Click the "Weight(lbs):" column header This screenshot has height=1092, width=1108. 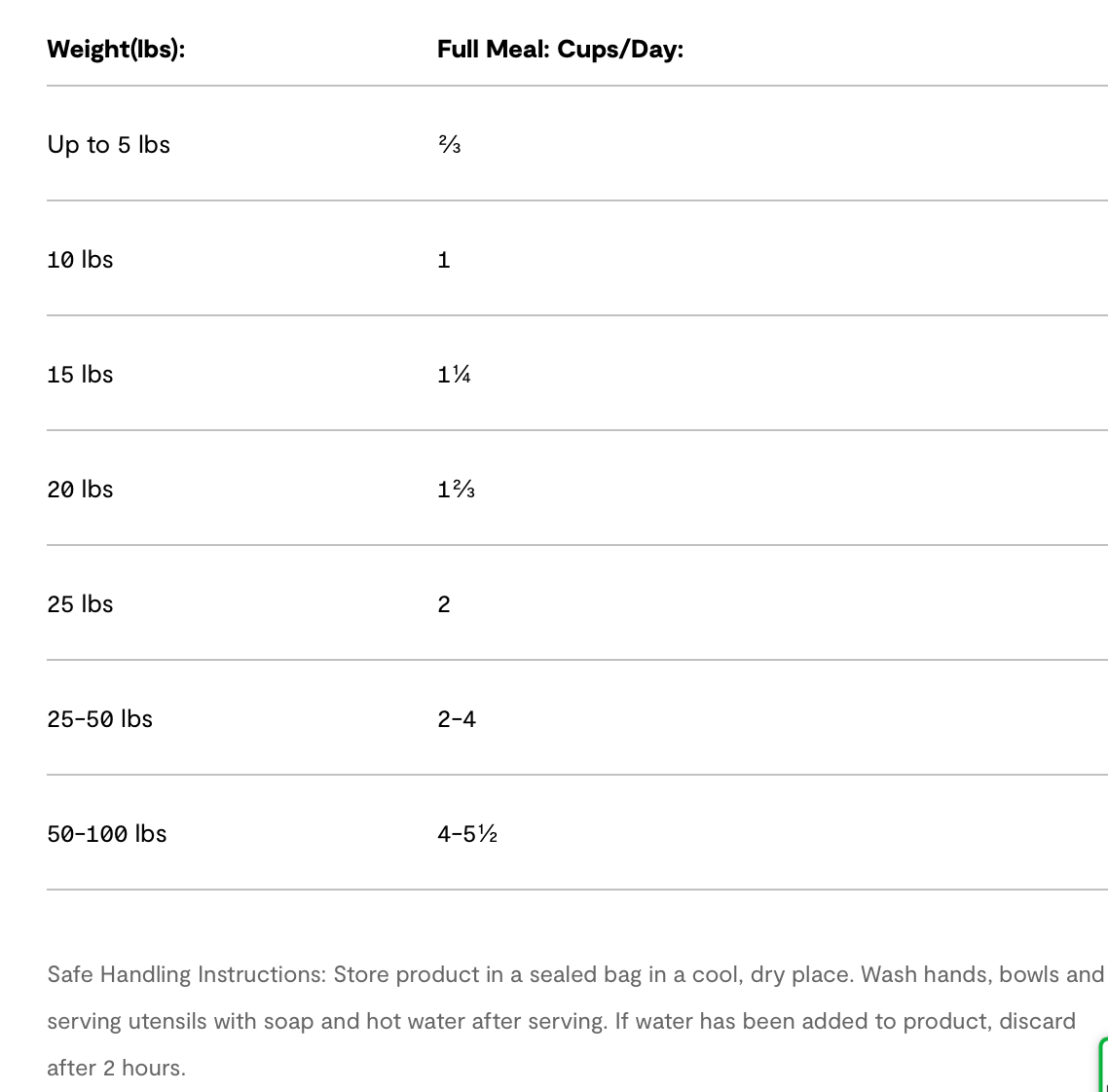tap(116, 50)
